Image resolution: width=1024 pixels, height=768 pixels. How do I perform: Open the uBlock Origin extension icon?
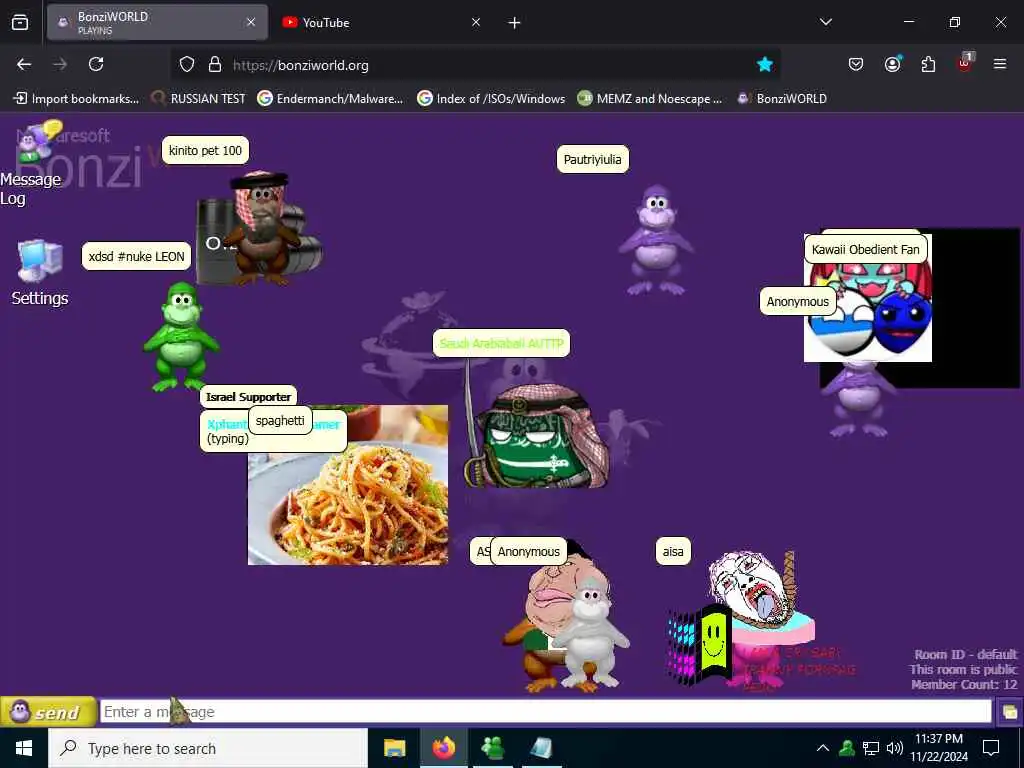pyautogui.click(x=965, y=63)
